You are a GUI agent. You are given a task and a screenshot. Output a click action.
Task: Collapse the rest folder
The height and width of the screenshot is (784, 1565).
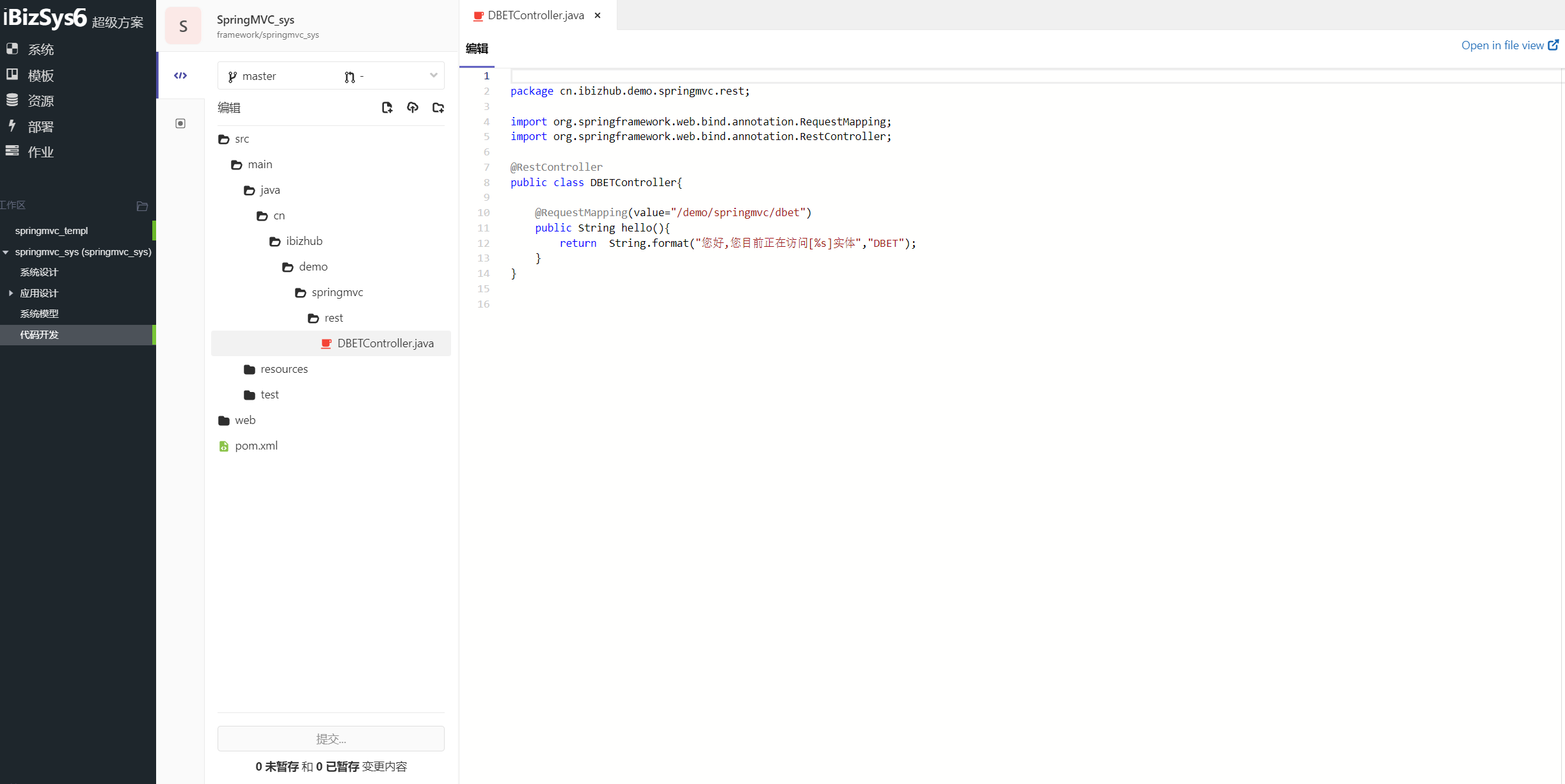[314, 318]
